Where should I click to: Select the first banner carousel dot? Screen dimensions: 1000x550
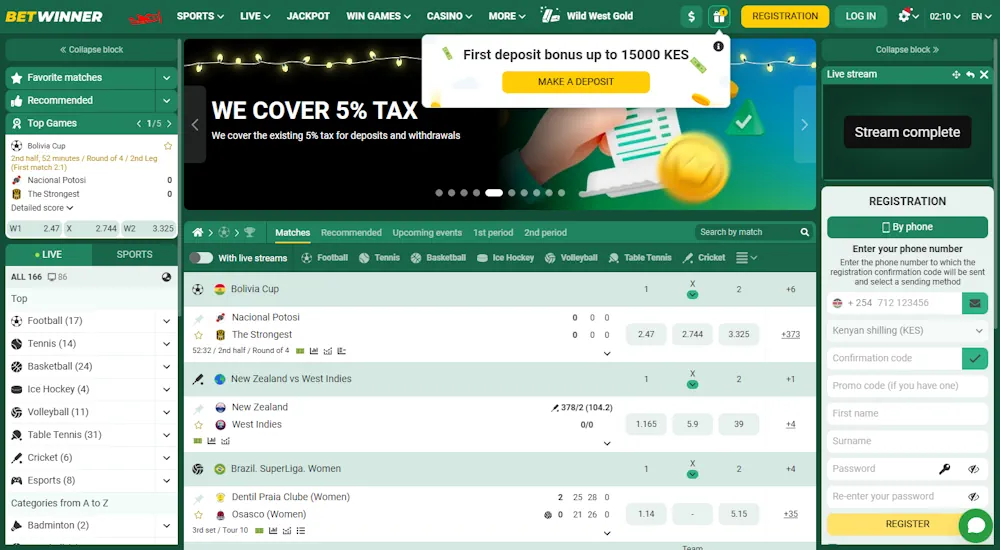(x=439, y=193)
